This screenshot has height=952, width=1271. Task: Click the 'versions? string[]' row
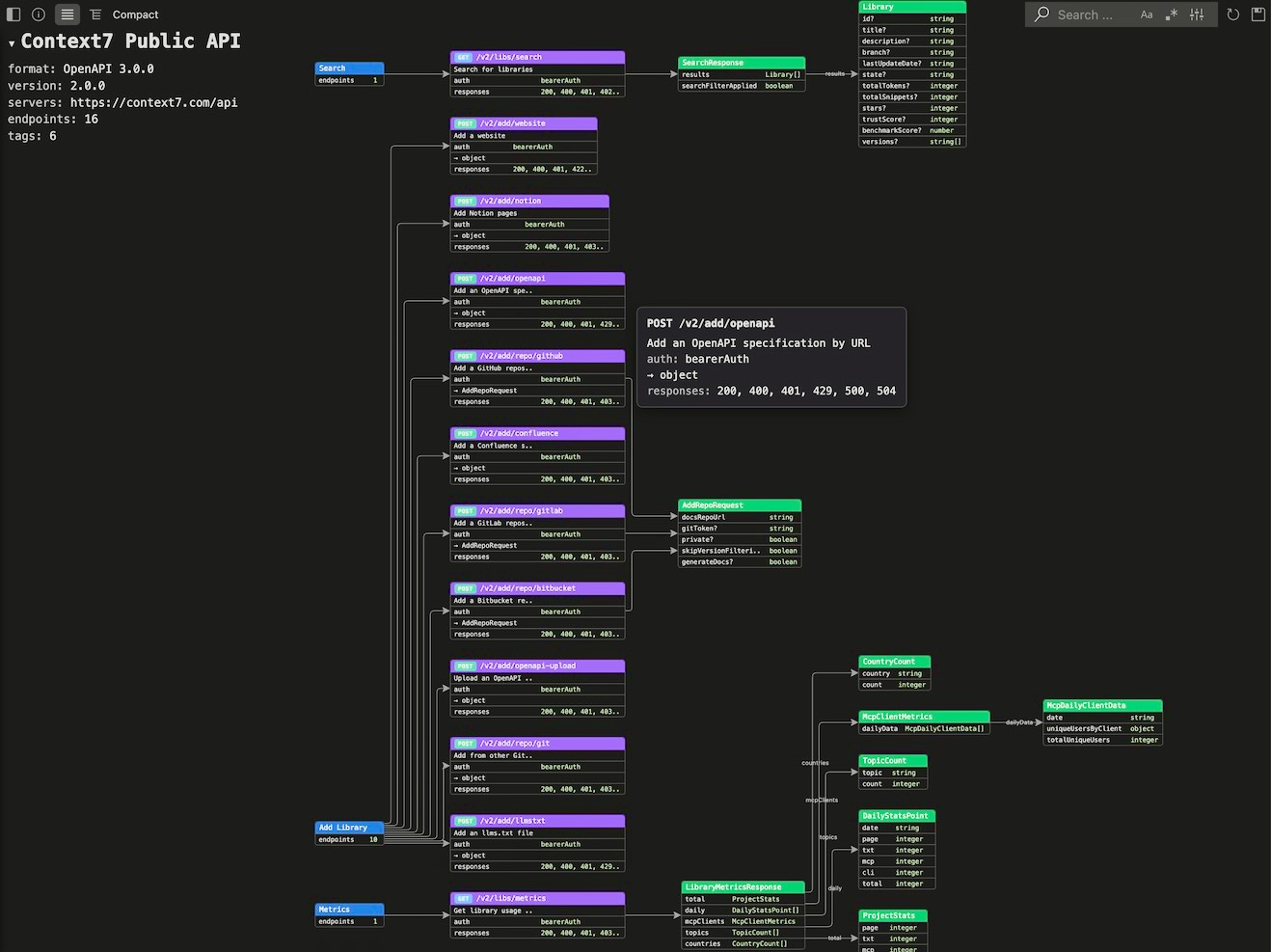[912, 142]
